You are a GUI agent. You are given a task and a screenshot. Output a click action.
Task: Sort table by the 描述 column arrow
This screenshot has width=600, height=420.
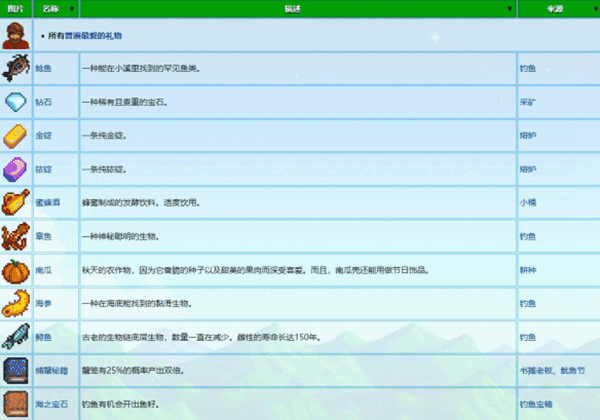point(509,8)
